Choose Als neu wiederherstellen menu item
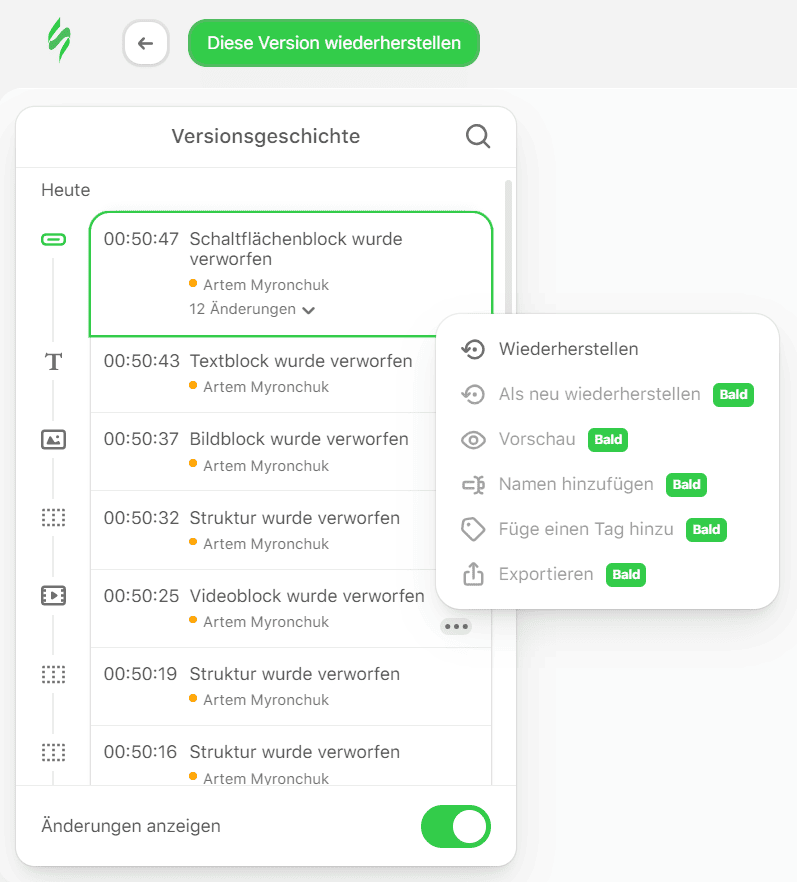 tap(599, 394)
